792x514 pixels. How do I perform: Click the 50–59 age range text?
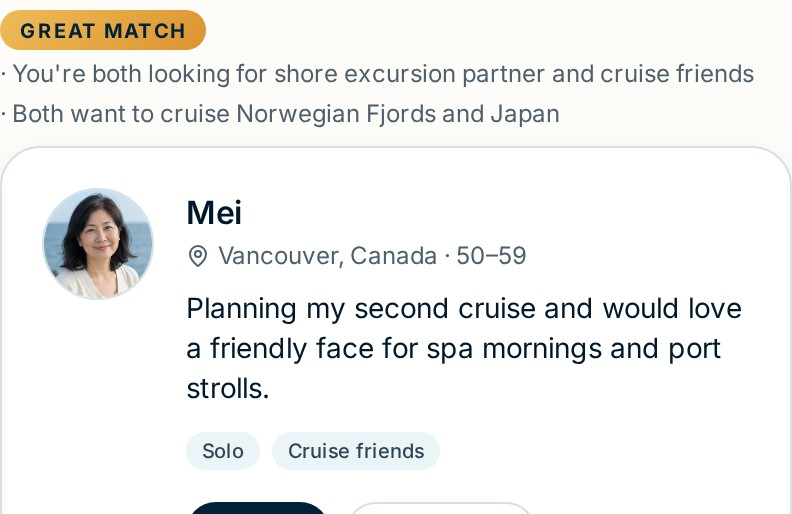click(x=491, y=256)
